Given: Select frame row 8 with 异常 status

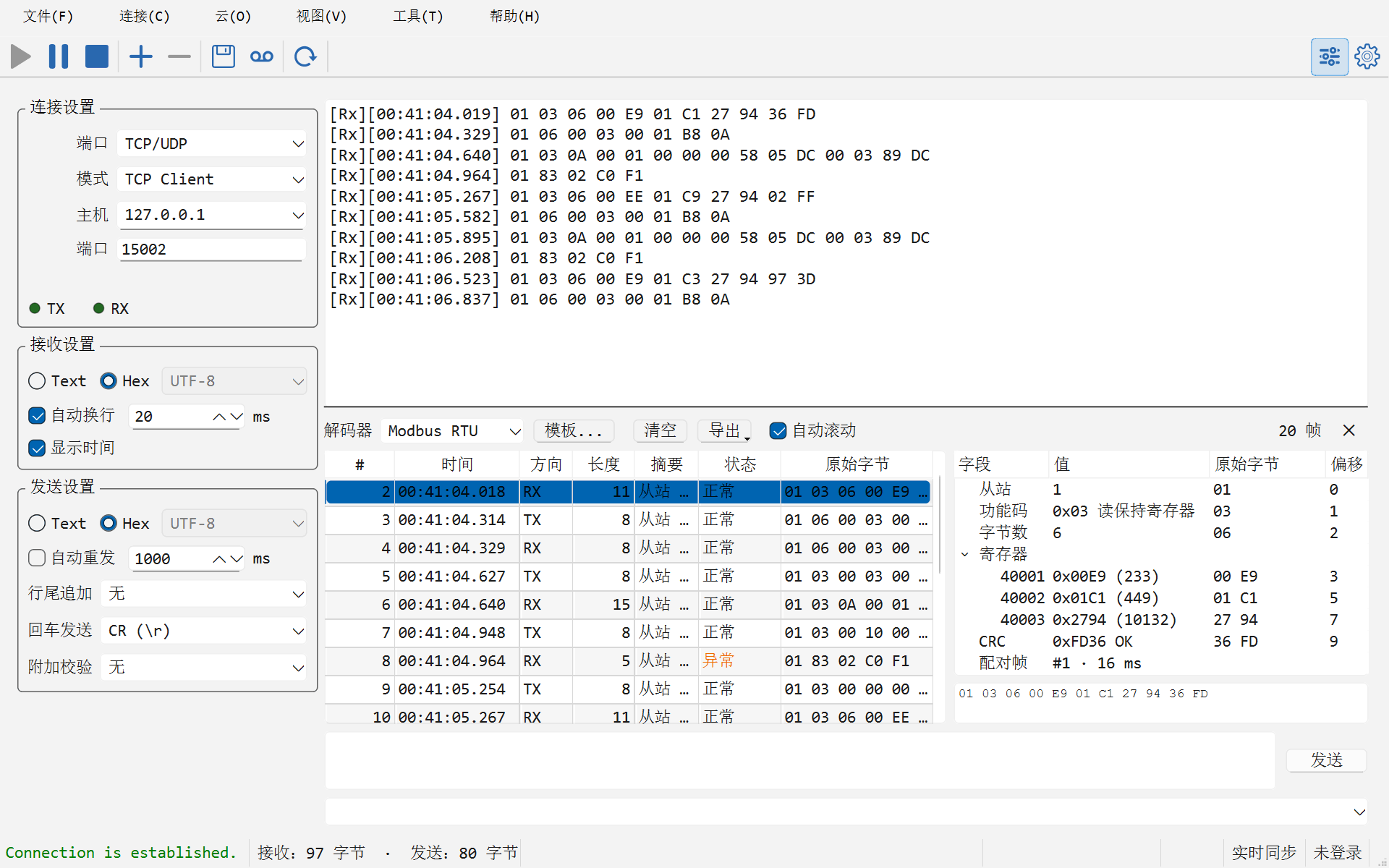Looking at the screenshot, I should point(628,661).
